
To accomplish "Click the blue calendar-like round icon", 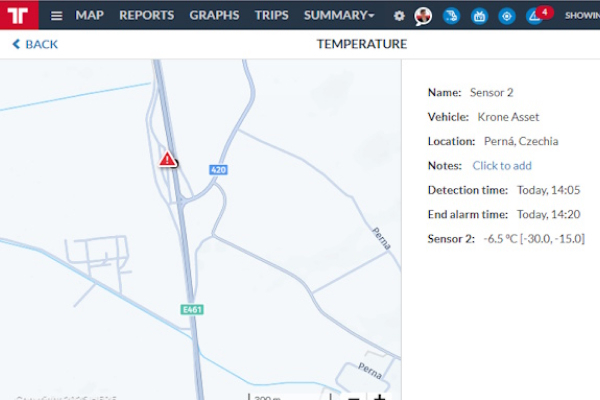I will coord(479,16).
